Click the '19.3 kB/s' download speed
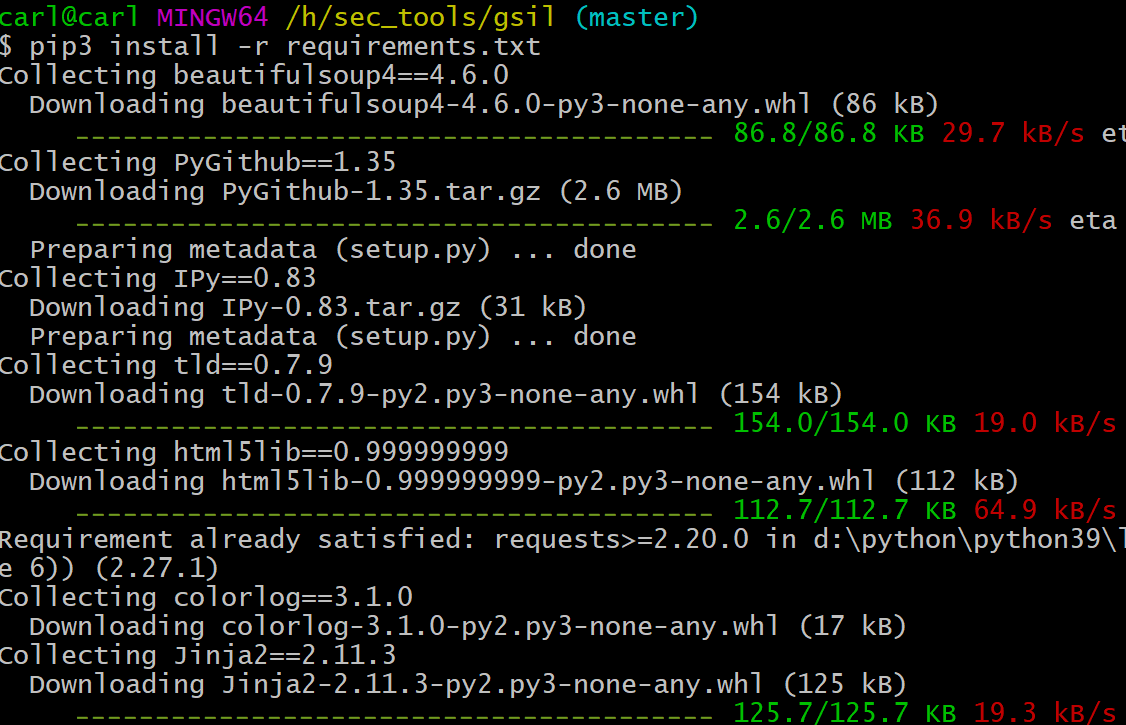The width and height of the screenshot is (1126, 725). pyautogui.click(x=1045, y=714)
